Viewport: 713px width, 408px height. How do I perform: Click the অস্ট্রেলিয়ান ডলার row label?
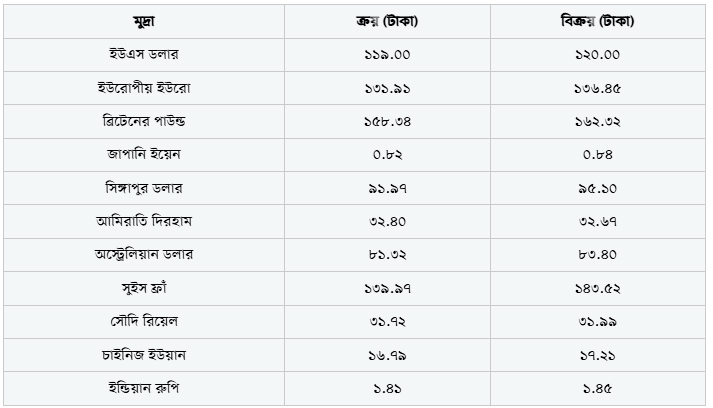[144, 255]
